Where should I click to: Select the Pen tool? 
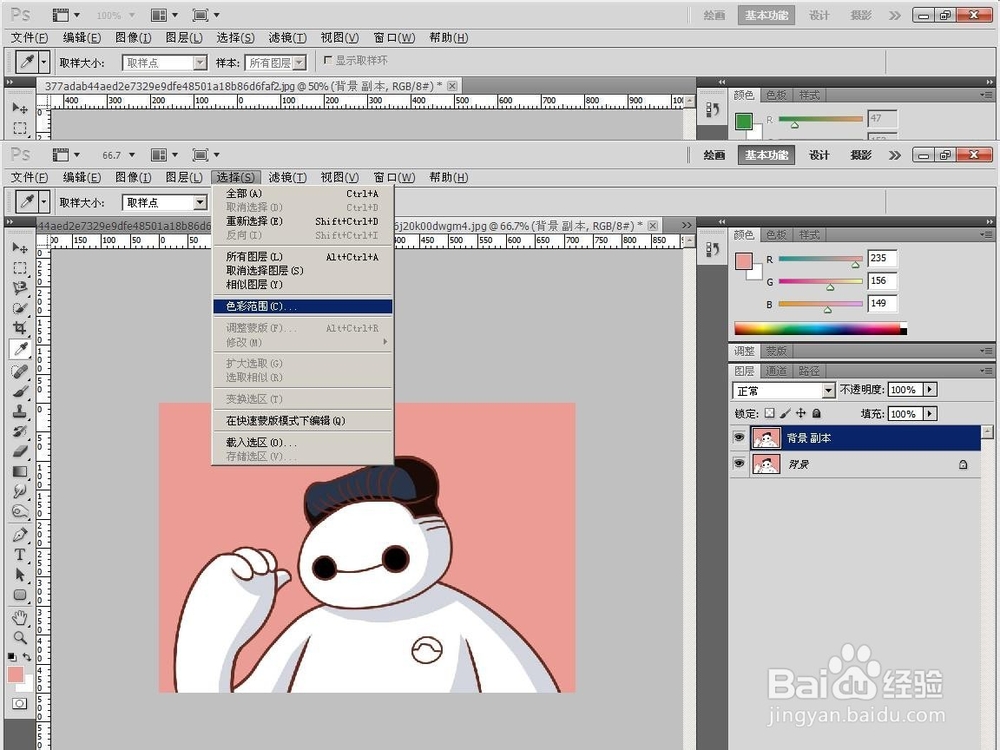(20, 534)
